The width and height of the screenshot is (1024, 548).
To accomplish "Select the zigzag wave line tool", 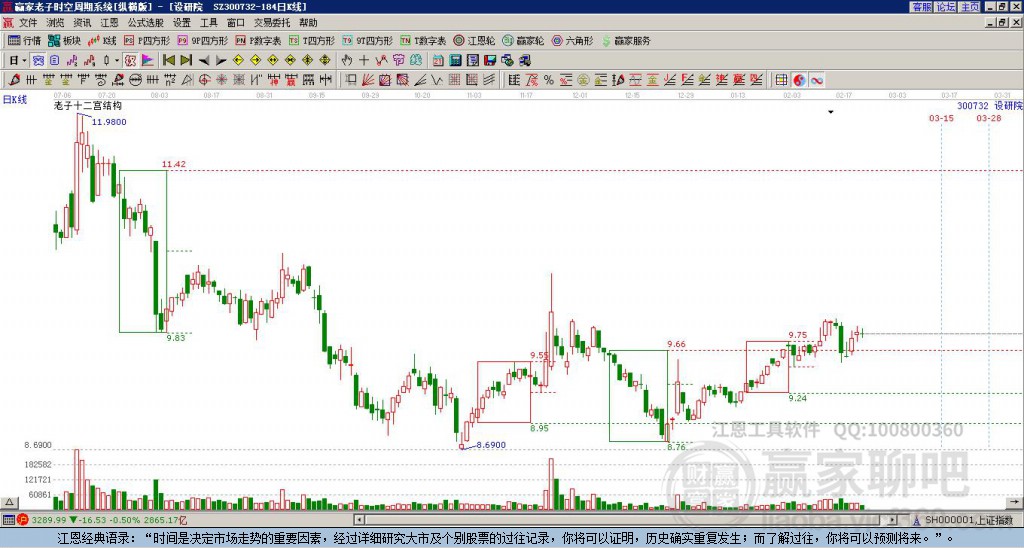I will coord(436,80).
